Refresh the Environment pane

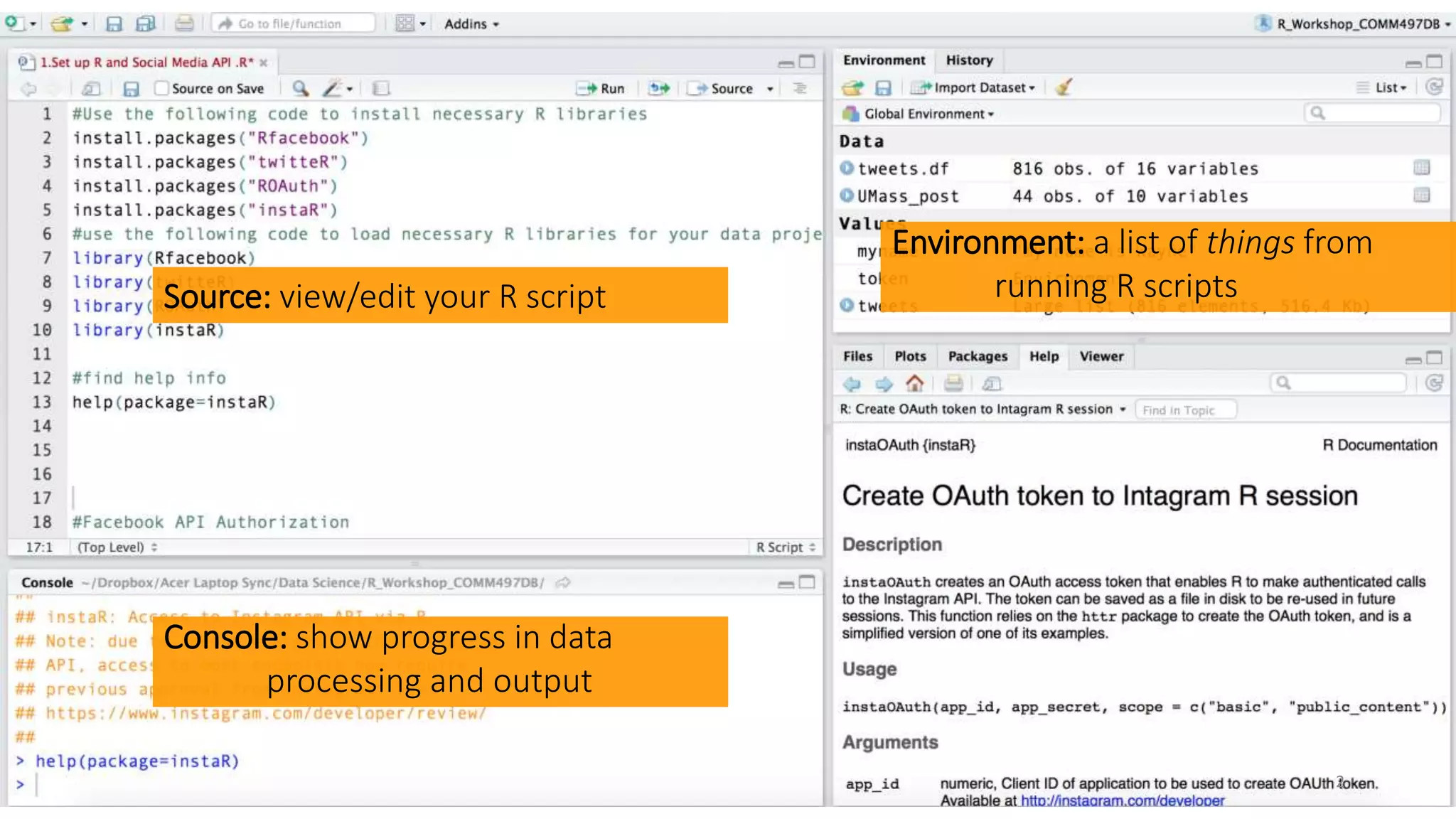tap(1435, 87)
